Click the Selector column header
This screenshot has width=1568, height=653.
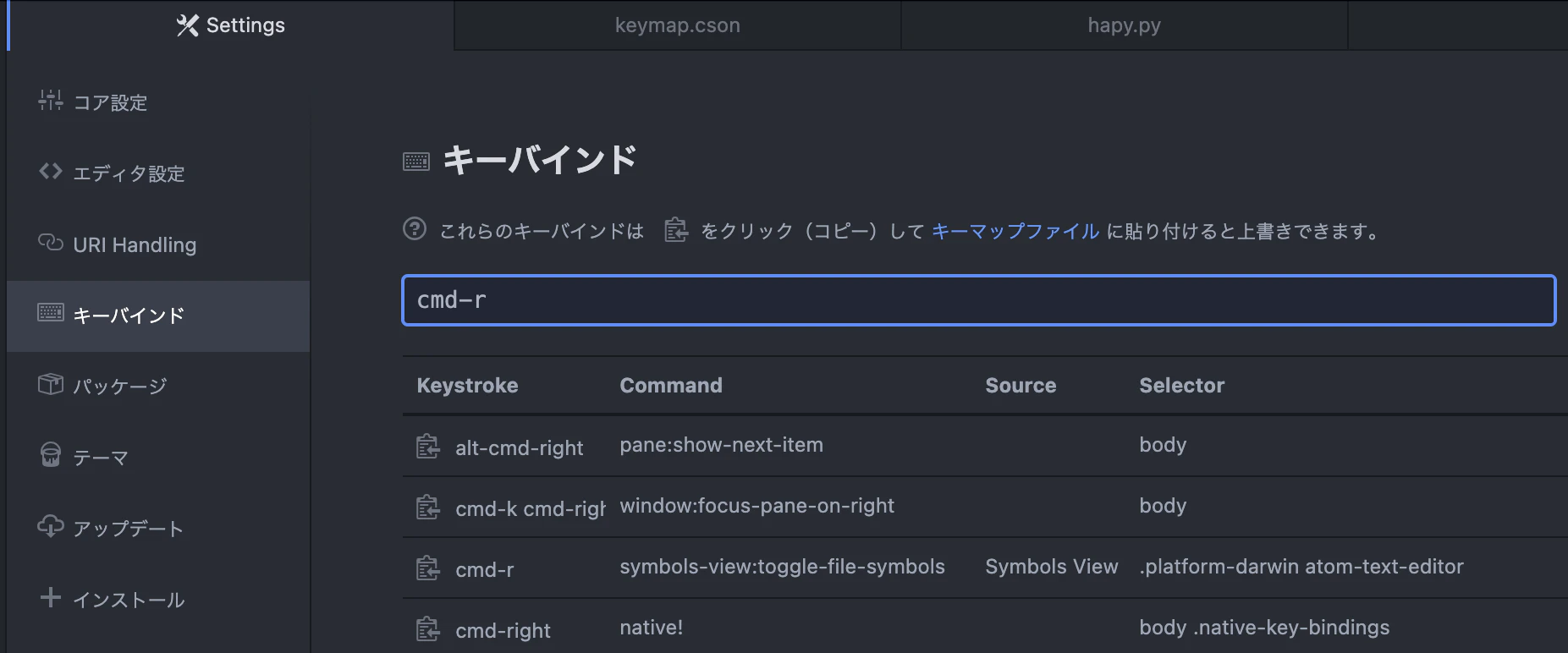tap(1181, 386)
